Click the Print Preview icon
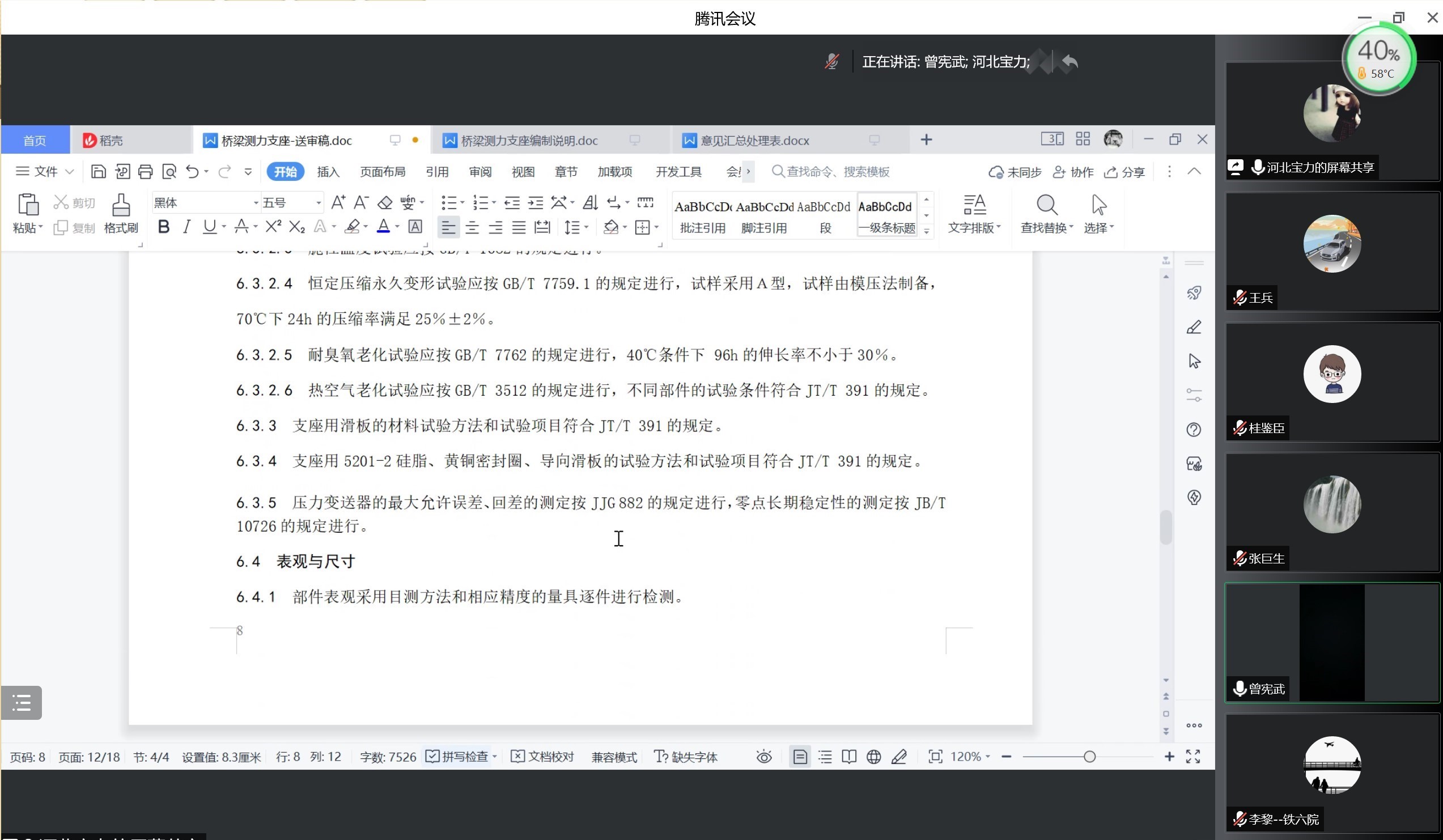The width and height of the screenshot is (1443, 840). (169, 172)
